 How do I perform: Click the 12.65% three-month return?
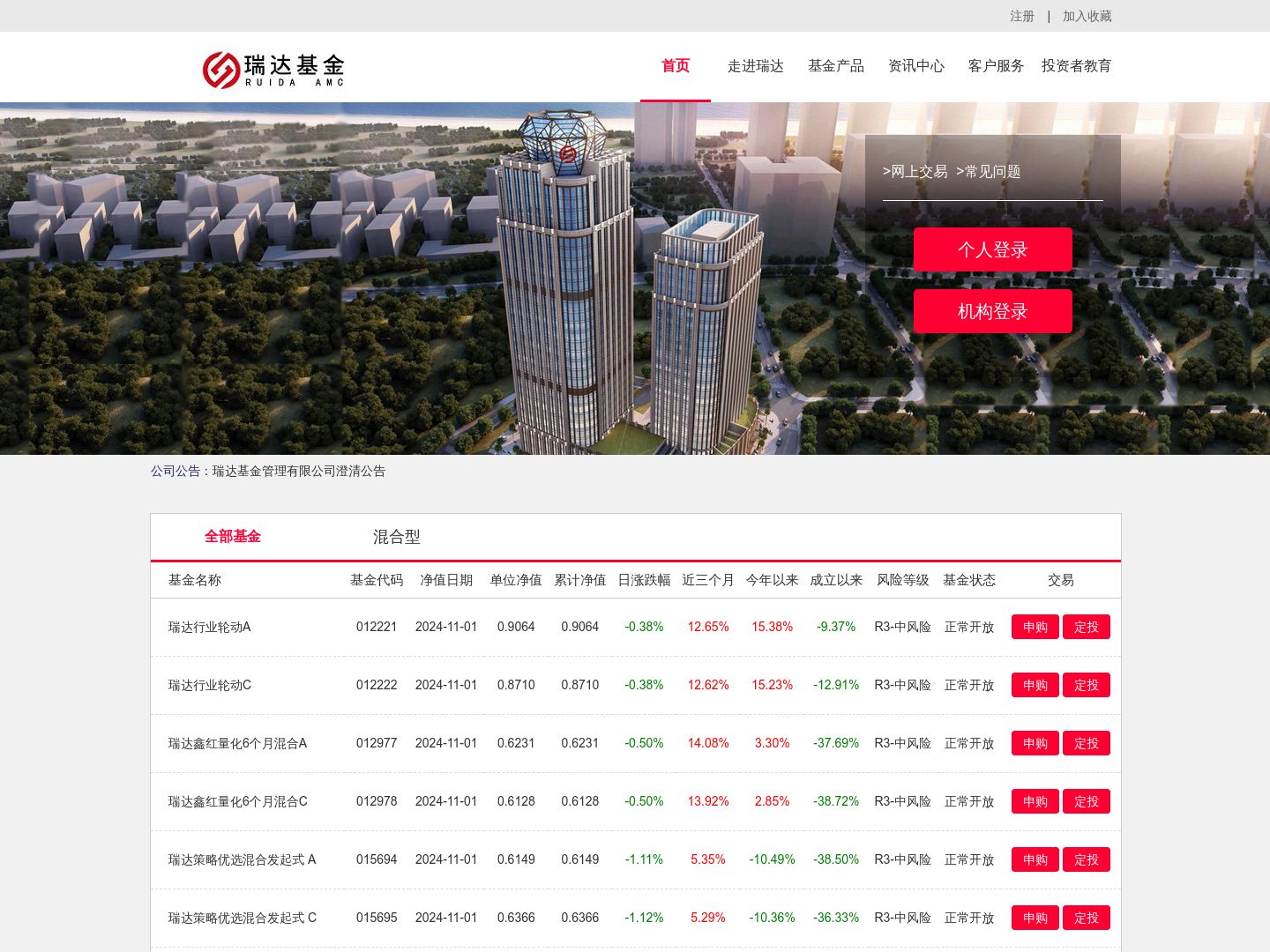coord(708,627)
